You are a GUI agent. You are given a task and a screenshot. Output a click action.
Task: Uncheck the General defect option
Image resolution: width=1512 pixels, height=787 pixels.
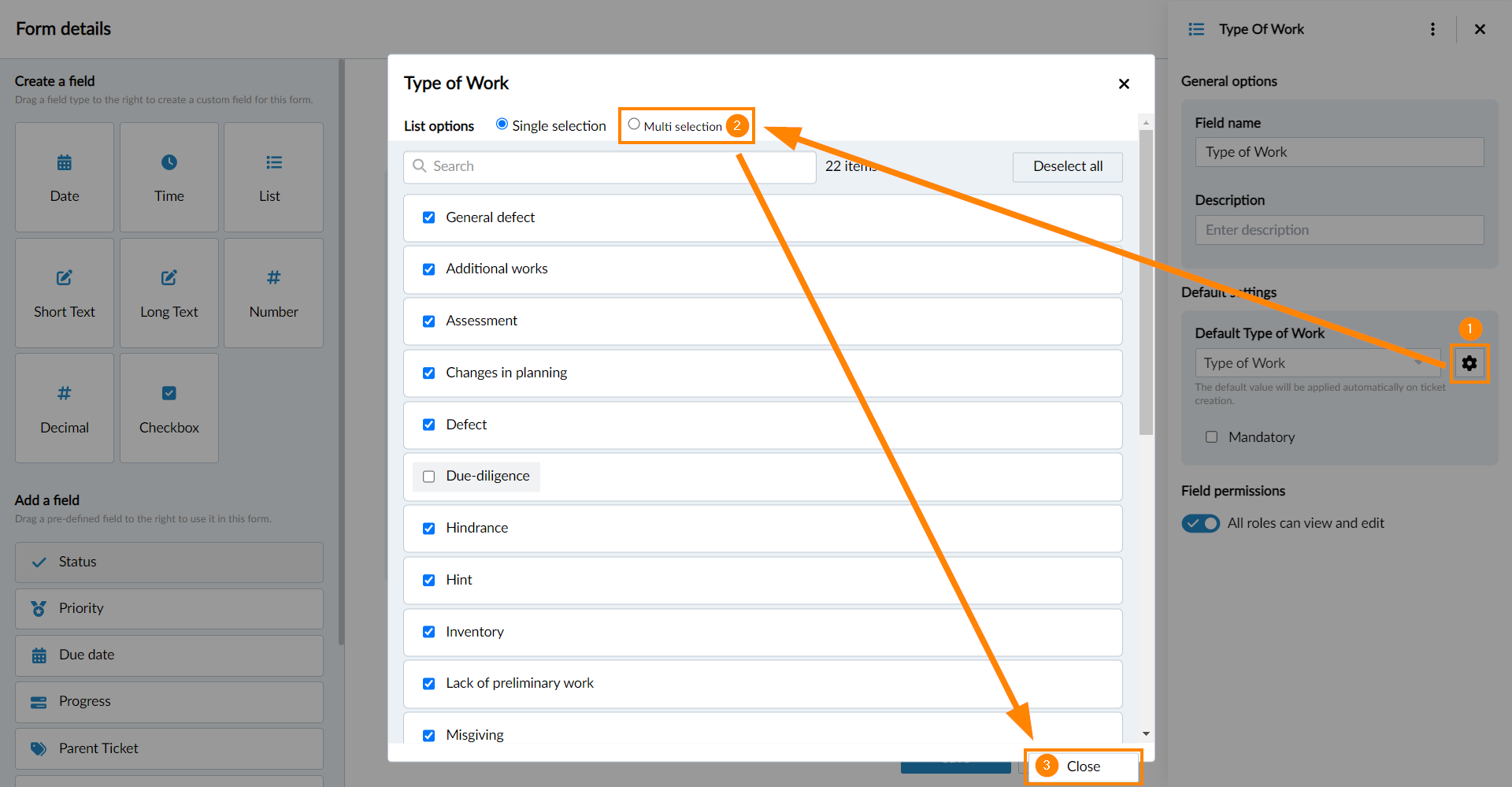[429, 217]
